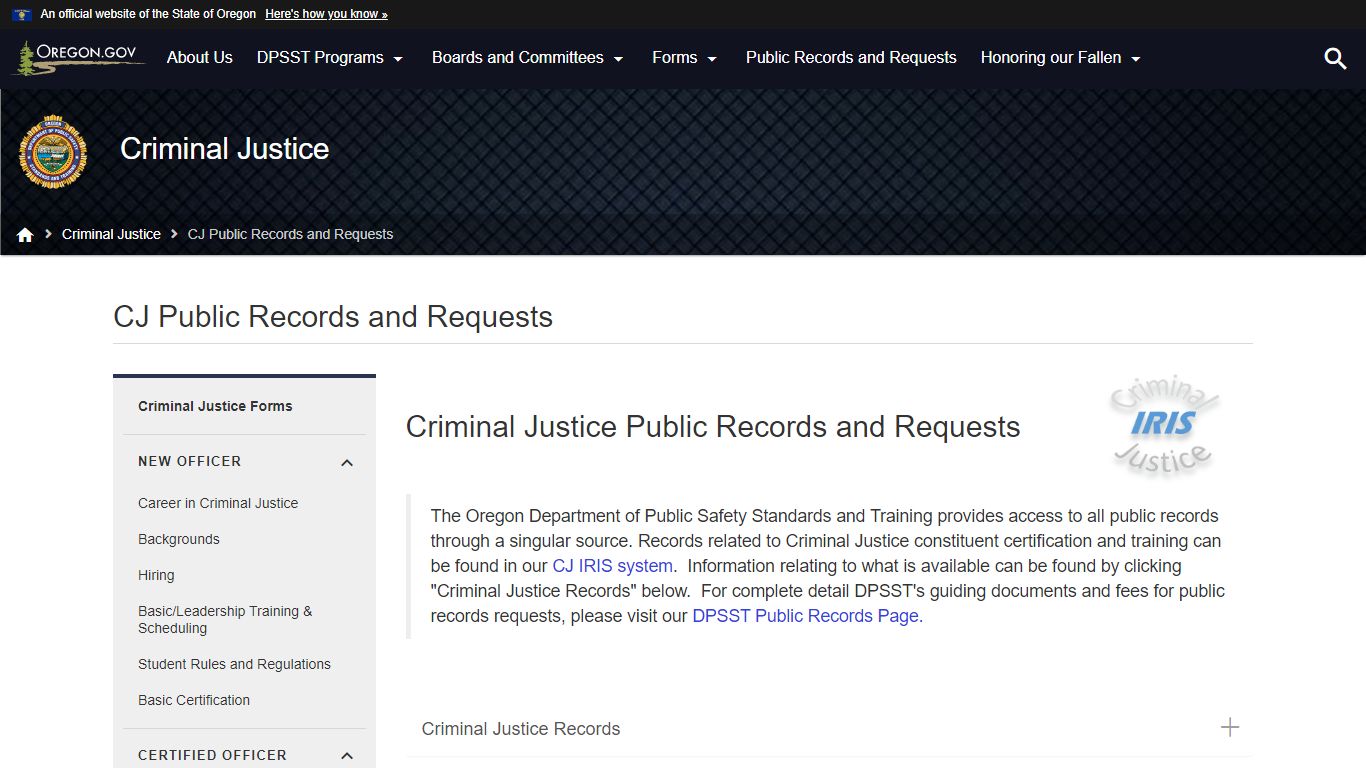Open Career in Criminal Justice link
Viewport: 1366px width, 768px height.
click(x=218, y=503)
